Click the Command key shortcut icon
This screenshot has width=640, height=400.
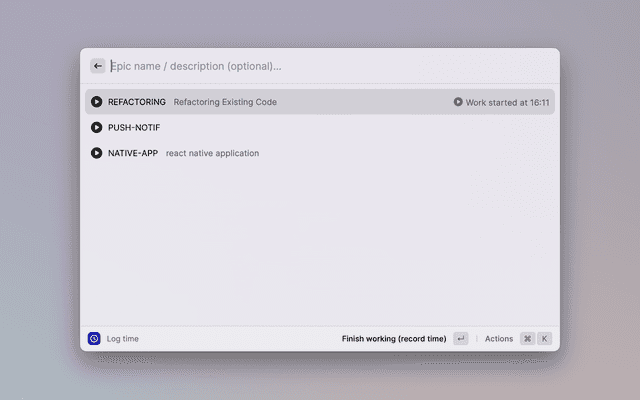pyautogui.click(x=527, y=339)
